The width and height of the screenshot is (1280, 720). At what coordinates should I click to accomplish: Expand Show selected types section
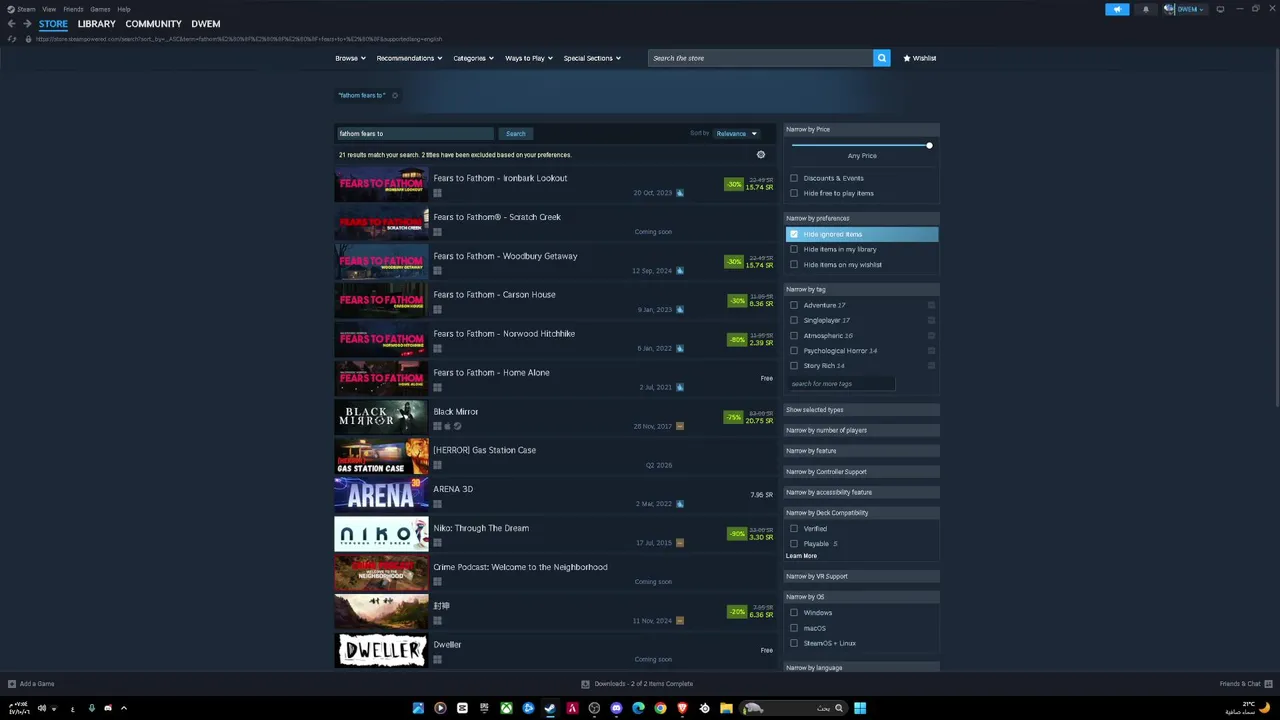tap(861, 410)
